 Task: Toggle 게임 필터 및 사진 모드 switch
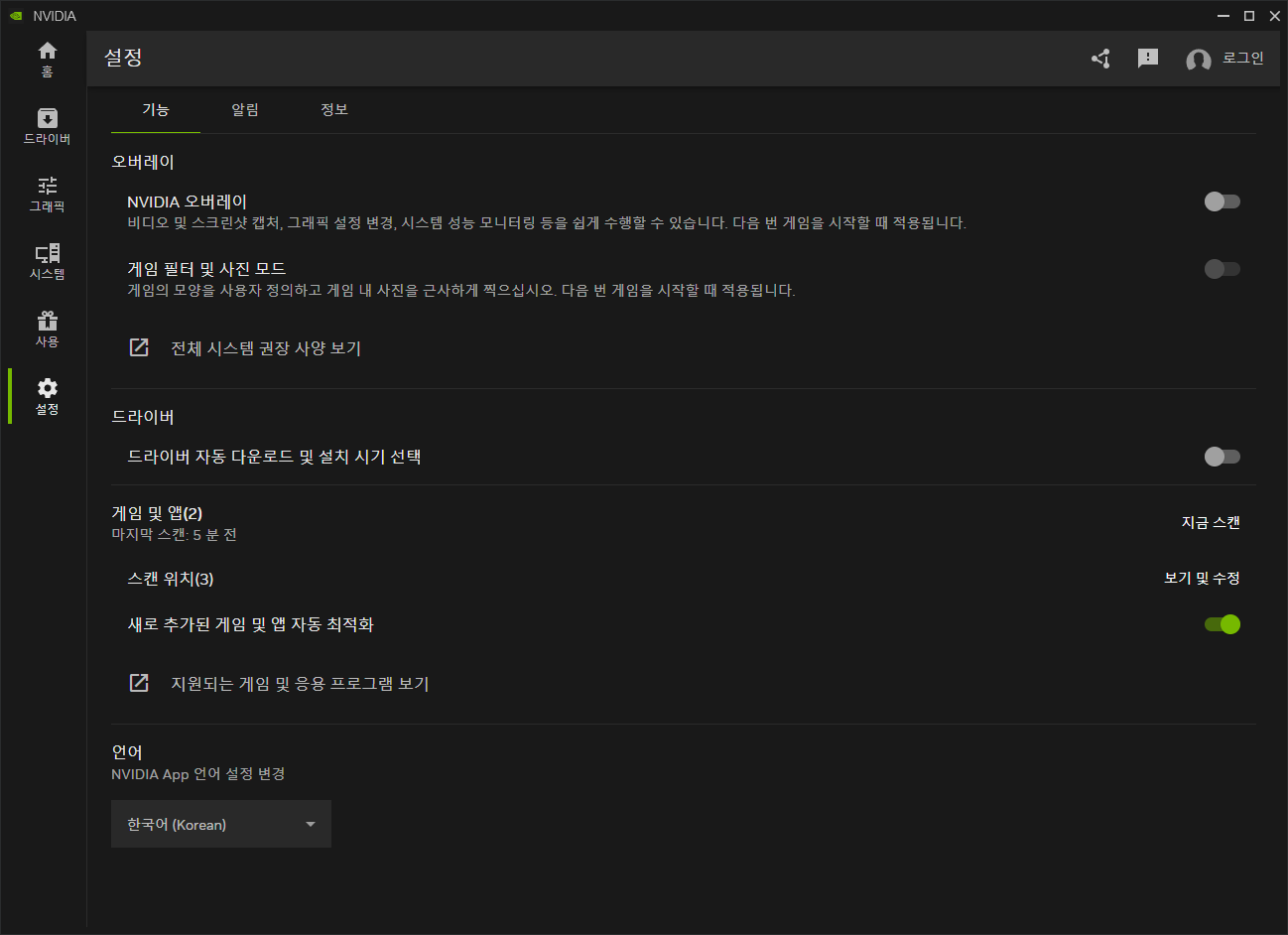click(x=1223, y=269)
